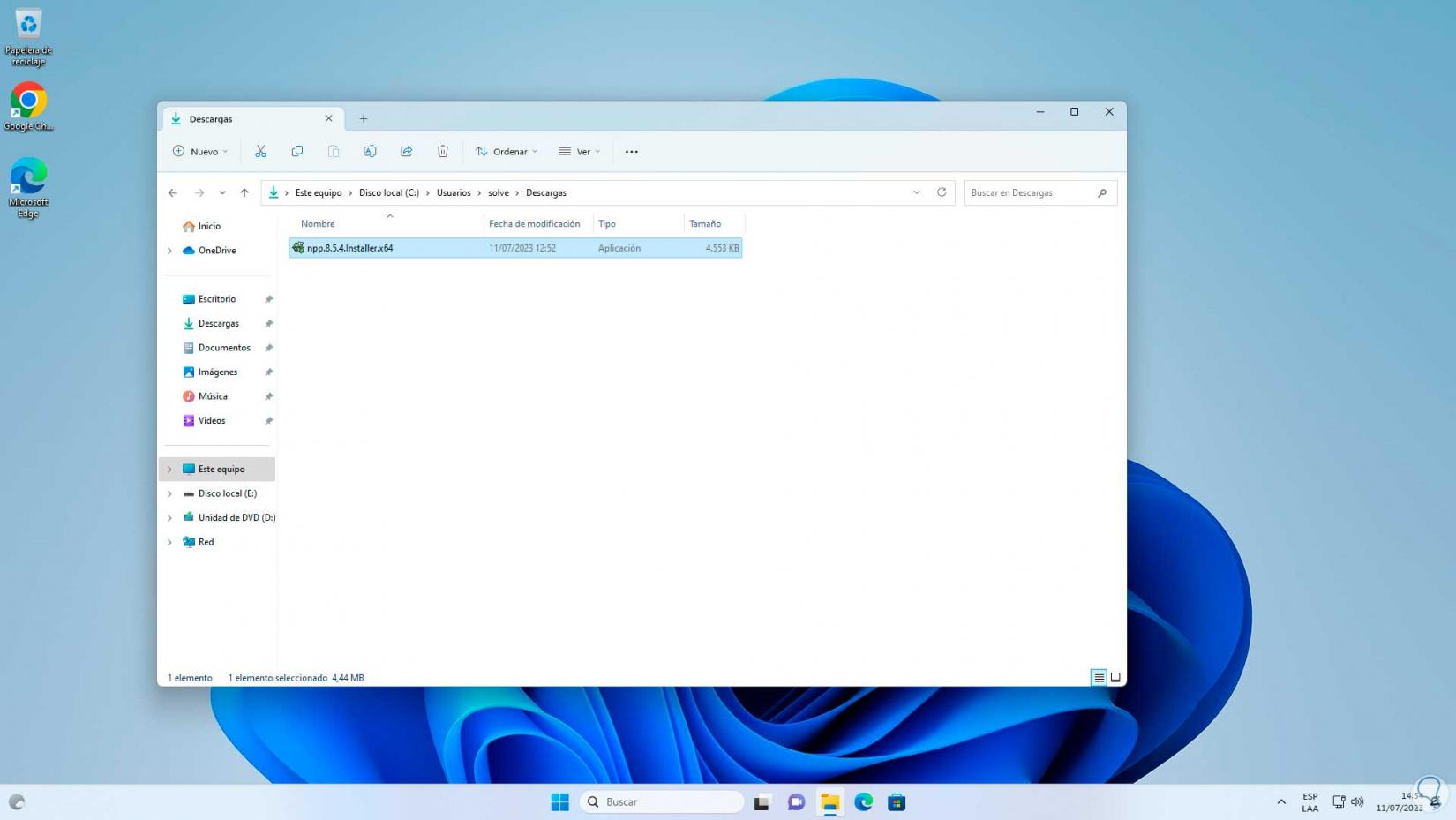Open the ESP LAA language indicator
The image size is (1456, 820).
[1310, 801]
